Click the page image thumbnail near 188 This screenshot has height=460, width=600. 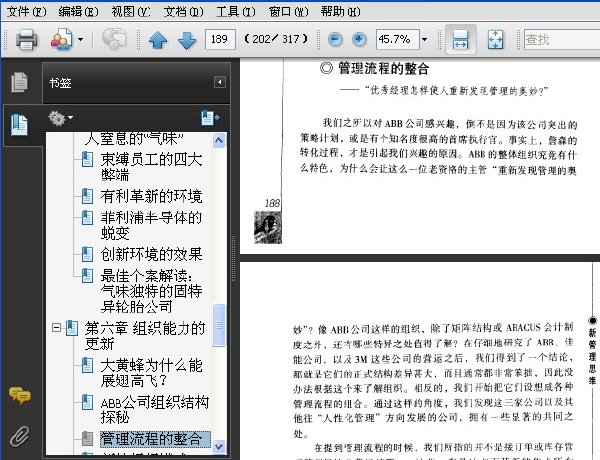tap(268, 227)
